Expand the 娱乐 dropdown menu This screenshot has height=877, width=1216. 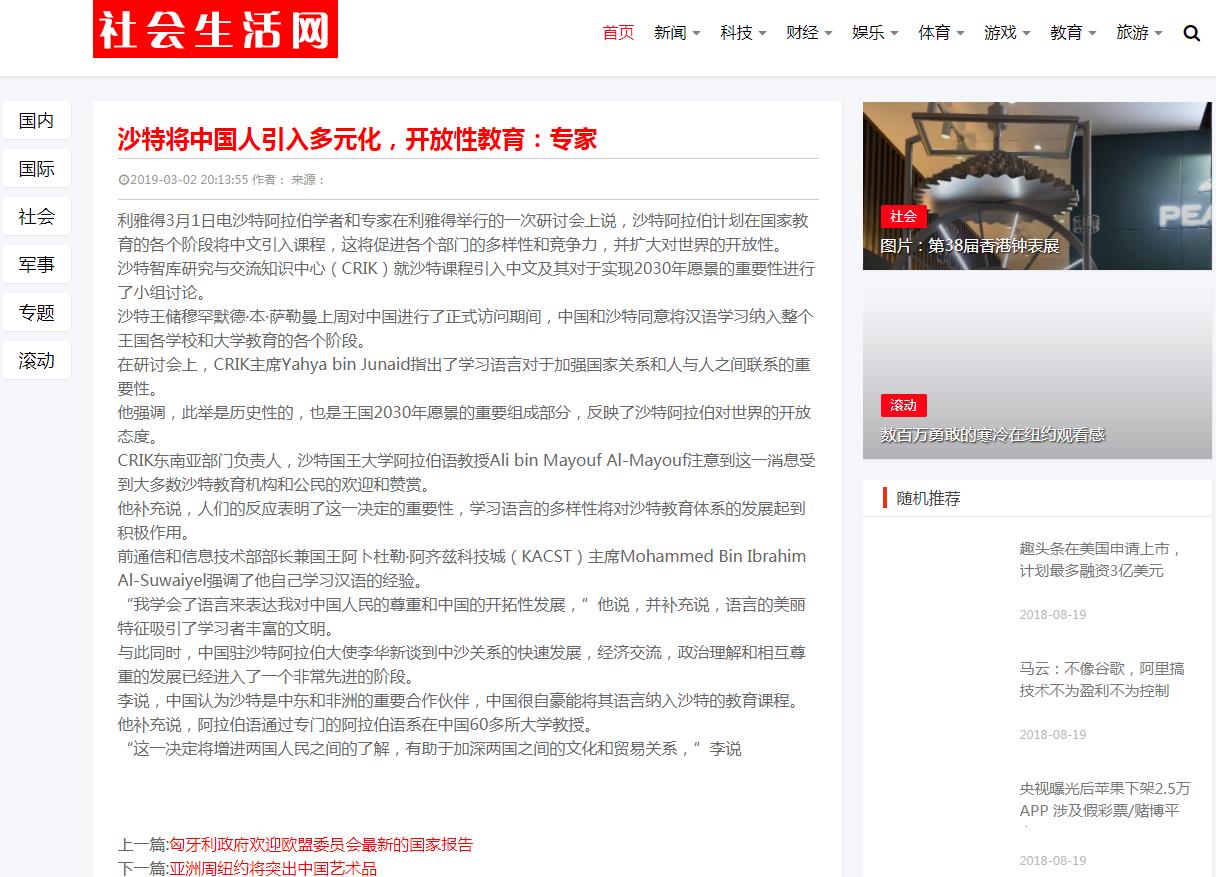875,33
